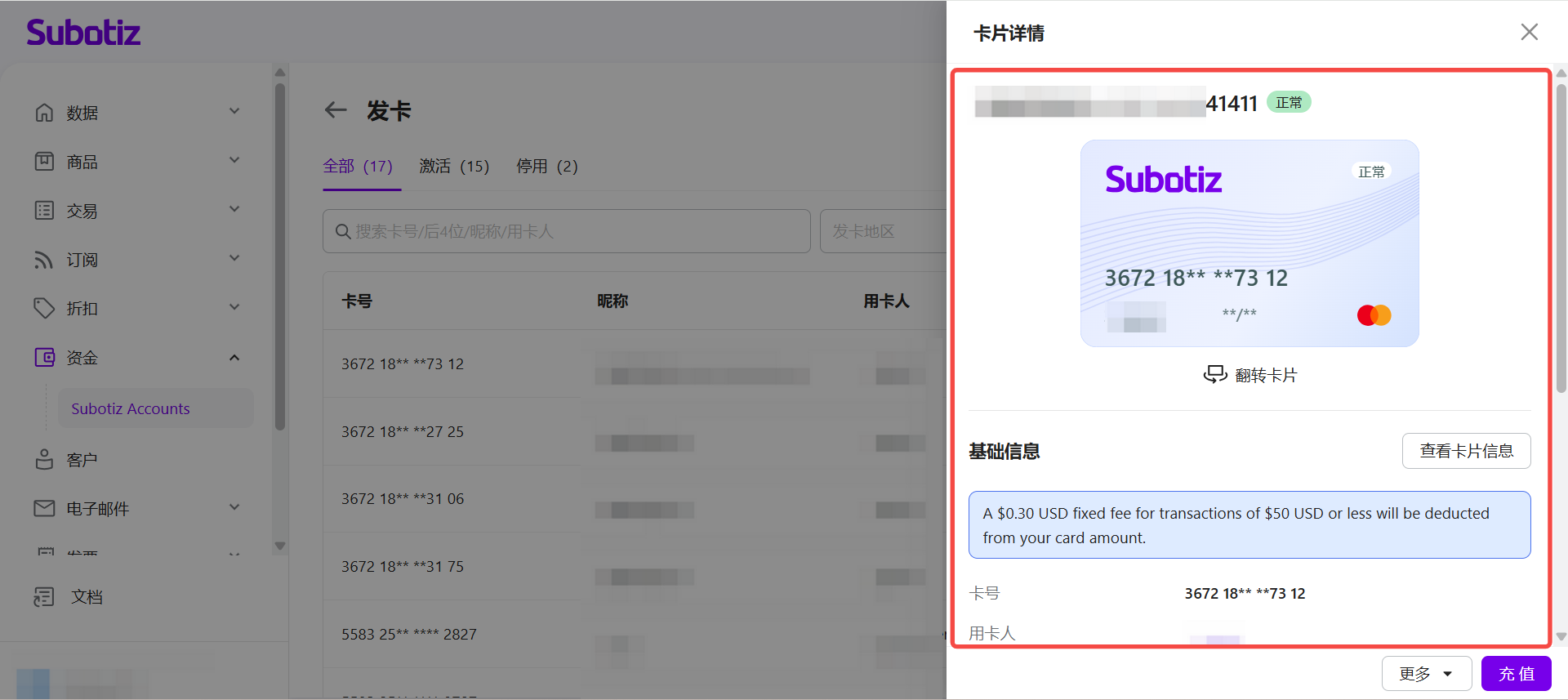Click the search field for card number or nickname
This screenshot has height=700, width=1568.
[567, 231]
